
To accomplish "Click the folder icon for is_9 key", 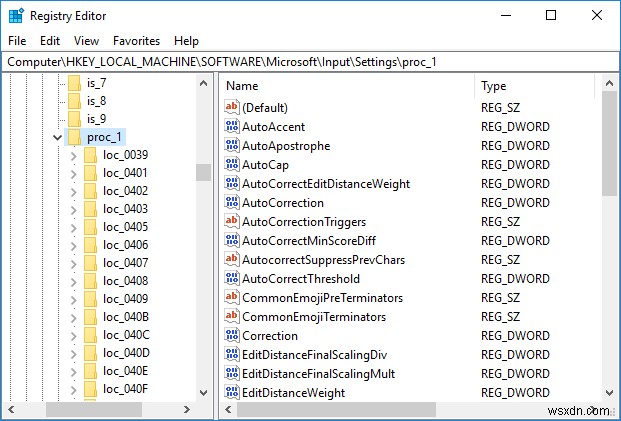I will (72, 119).
